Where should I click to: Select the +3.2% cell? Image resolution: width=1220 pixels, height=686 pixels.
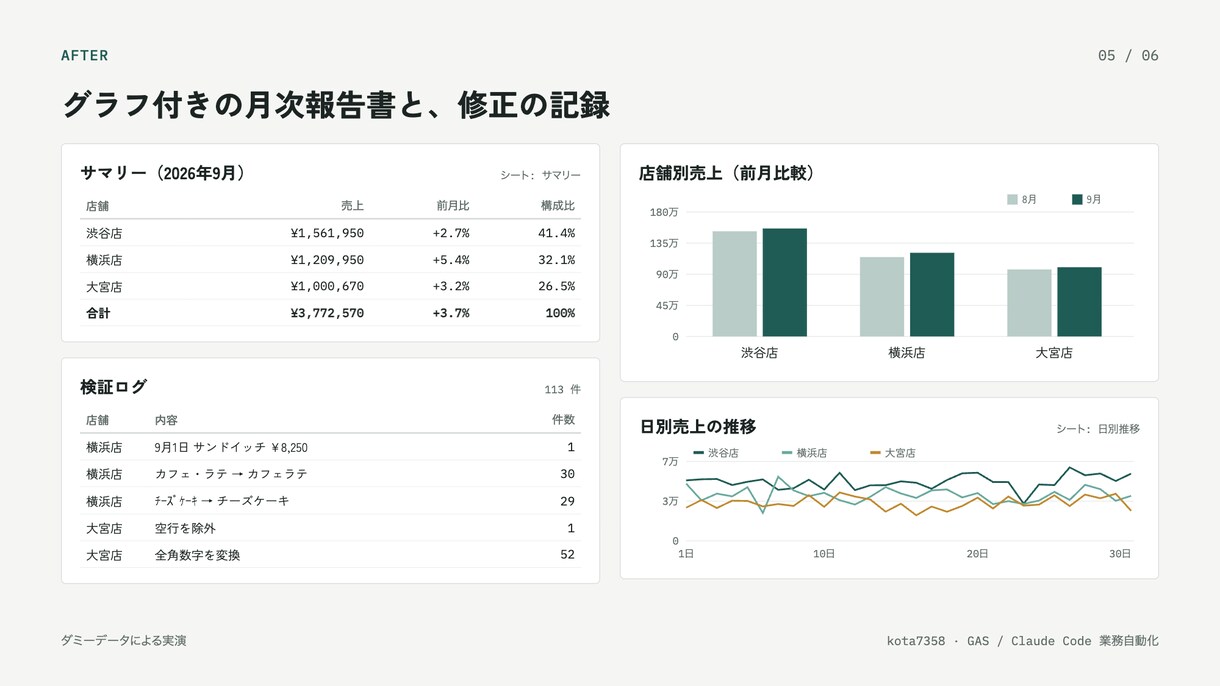click(451, 287)
